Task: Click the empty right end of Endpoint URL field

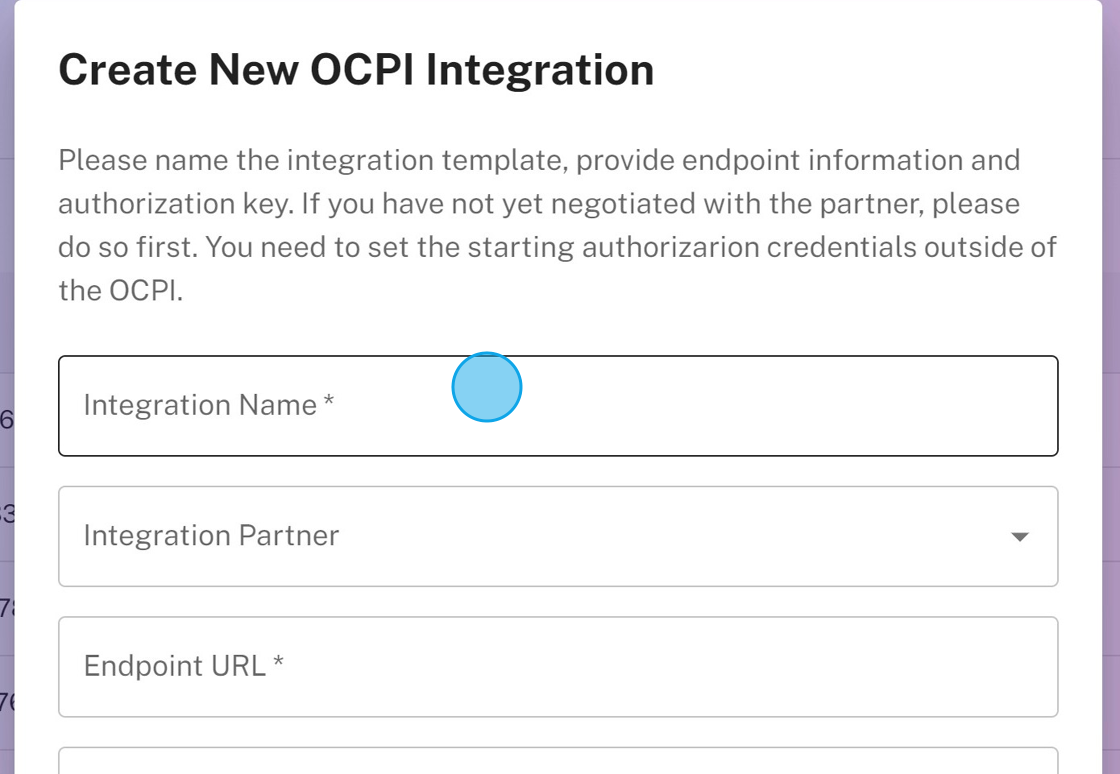Action: pyautogui.click(x=950, y=666)
